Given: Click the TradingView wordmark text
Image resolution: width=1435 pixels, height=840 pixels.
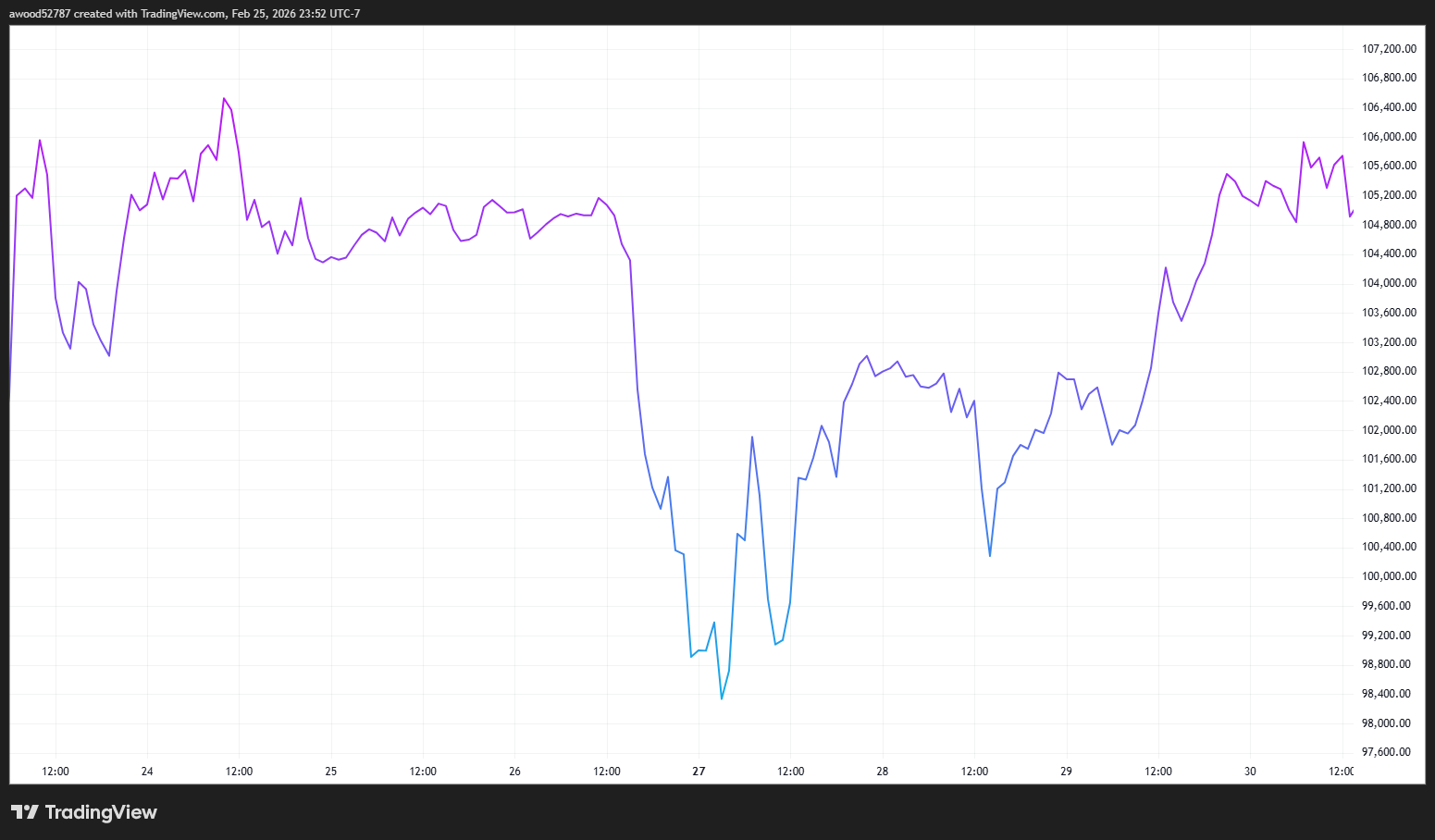Looking at the screenshot, I should pos(102,811).
